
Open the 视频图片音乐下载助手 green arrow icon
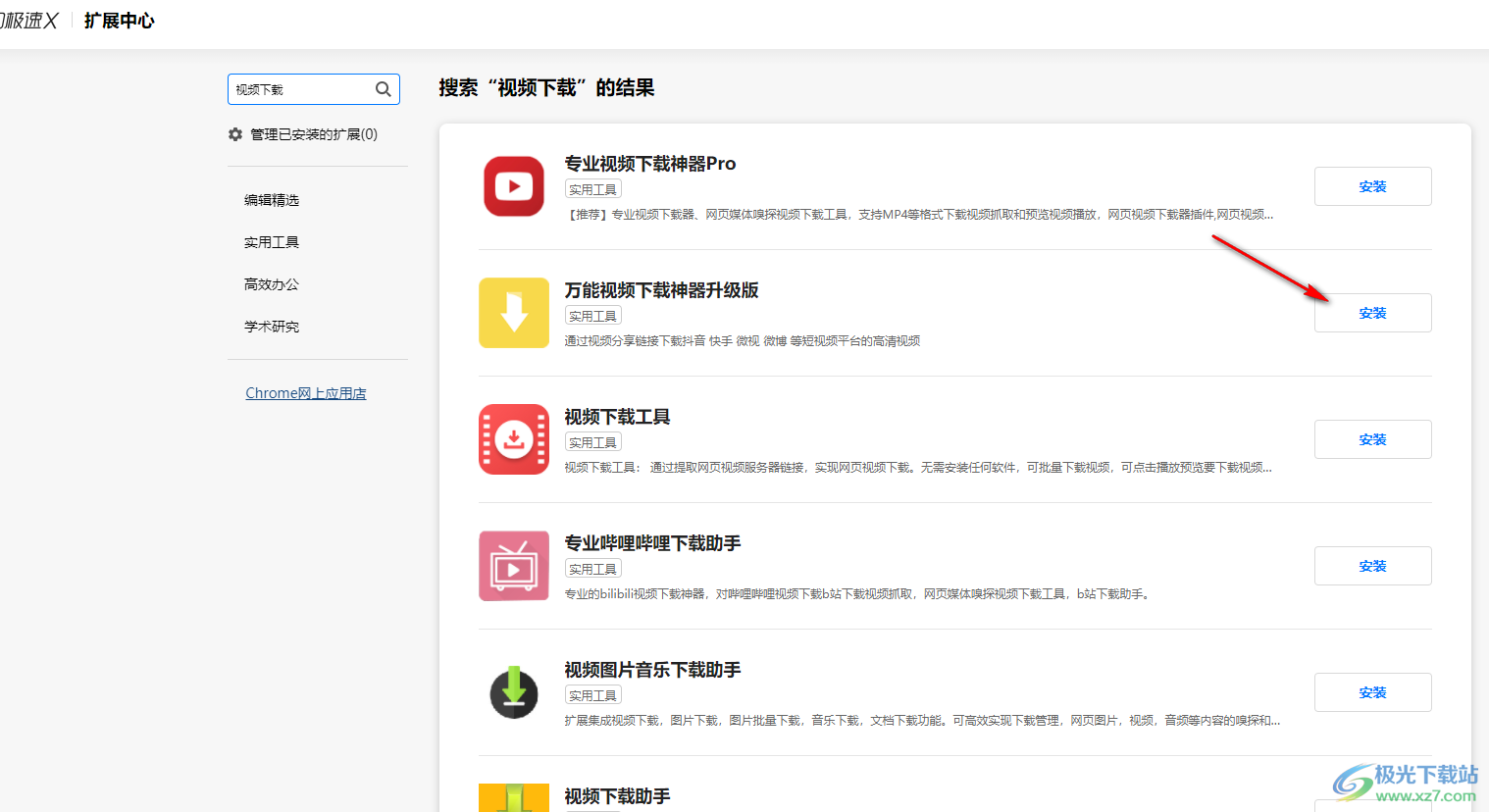(x=514, y=692)
